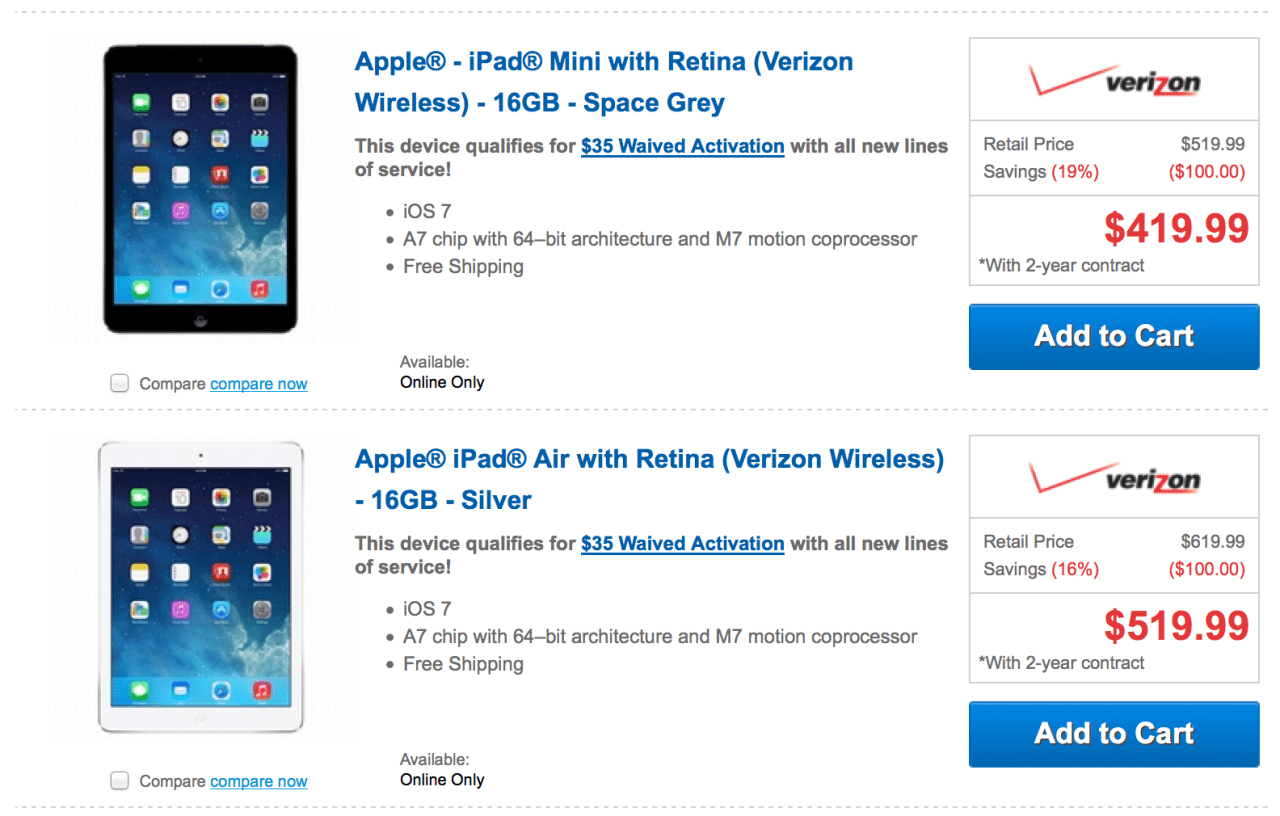Screen dimensions: 1280x816
Task: Check the Compare box for iPad Air
Action: [x=120, y=781]
